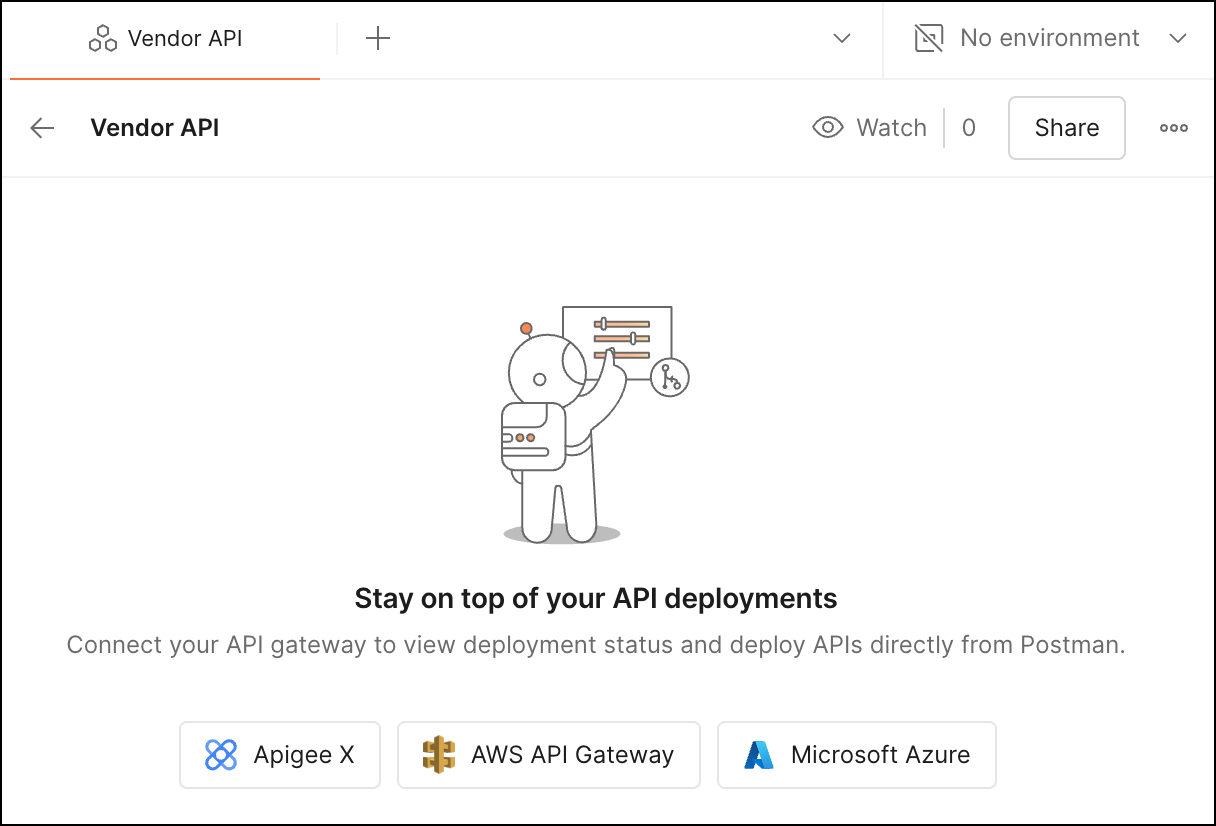Switch to the Vendor API tab label
1216x826 pixels.
coord(185,39)
